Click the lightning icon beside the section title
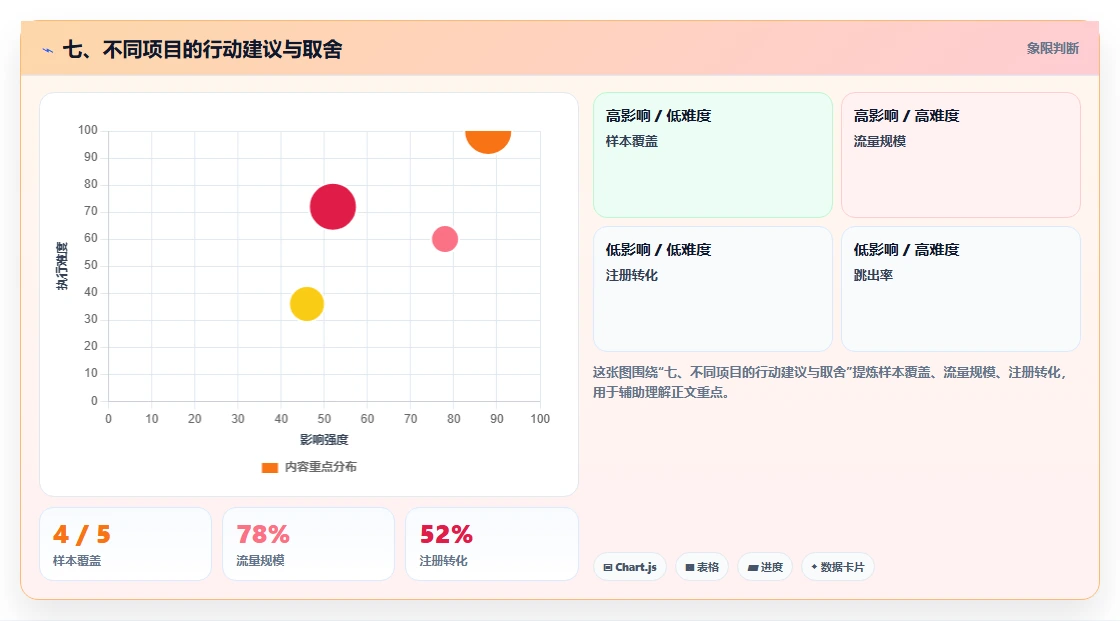The width and height of the screenshot is (1120, 621). coord(48,50)
